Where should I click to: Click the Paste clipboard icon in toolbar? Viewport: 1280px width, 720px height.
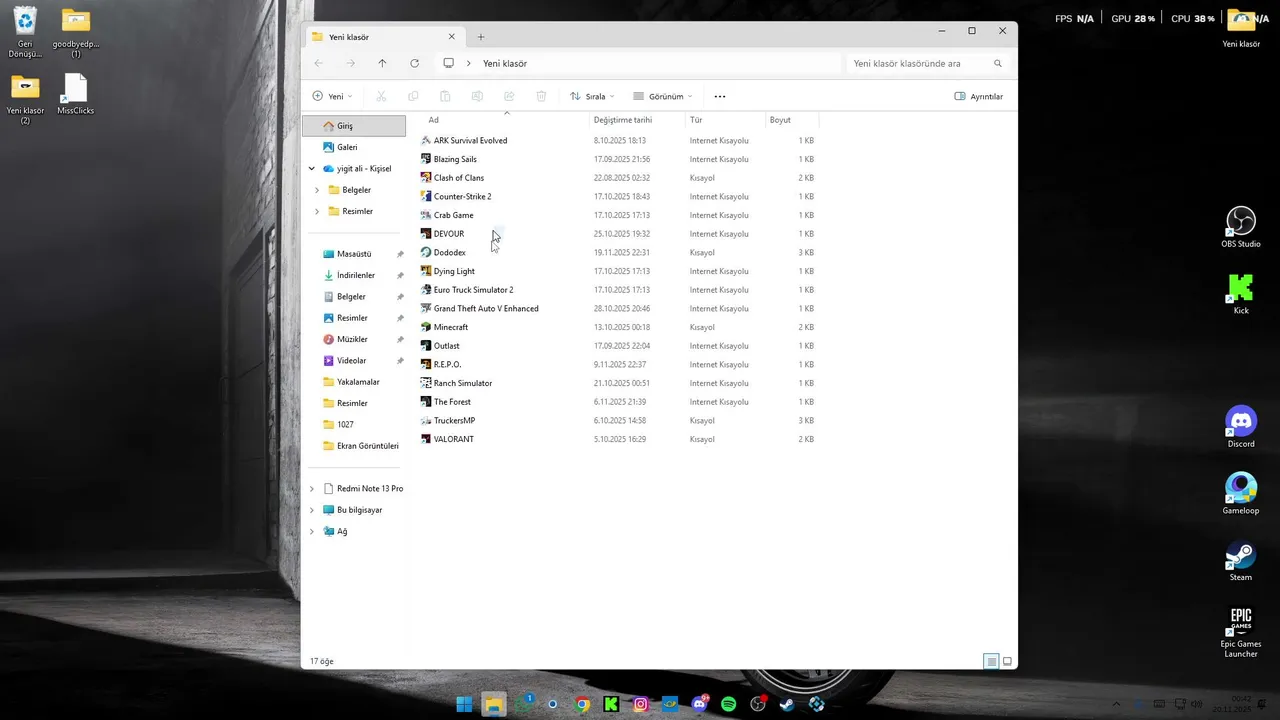tap(445, 96)
